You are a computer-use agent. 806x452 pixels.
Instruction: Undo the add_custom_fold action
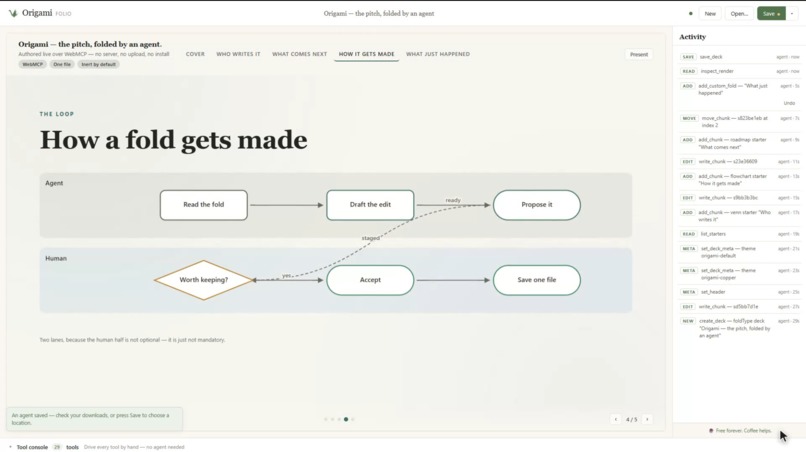(x=789, y=103)
